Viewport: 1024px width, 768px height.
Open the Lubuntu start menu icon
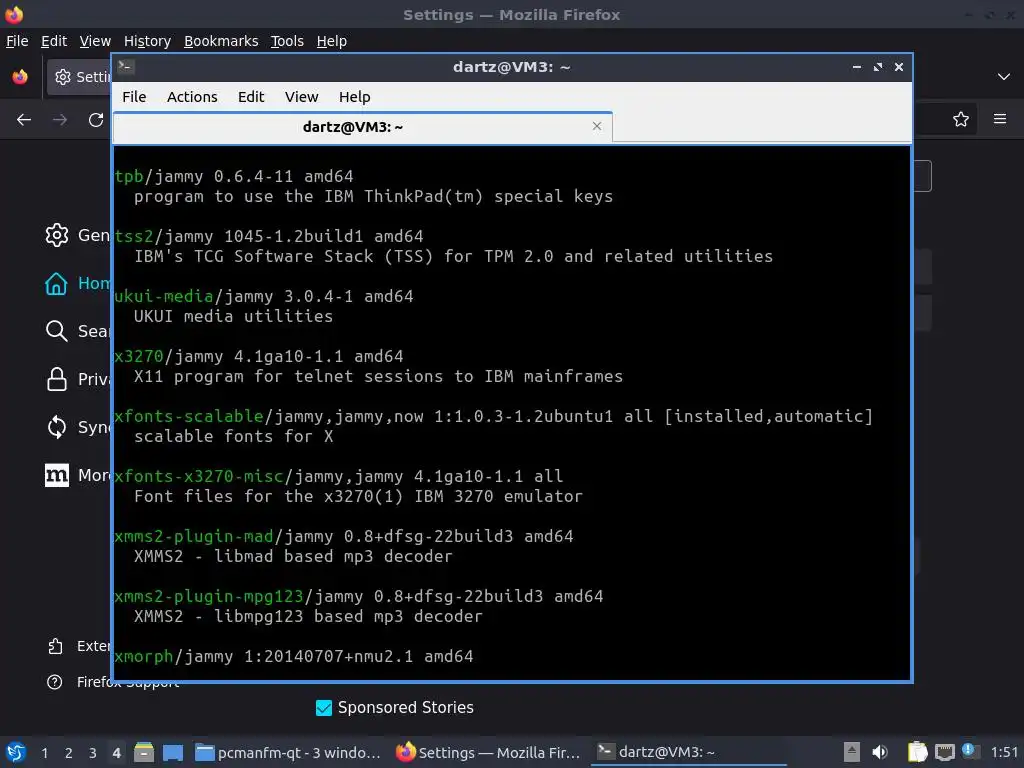15,752
